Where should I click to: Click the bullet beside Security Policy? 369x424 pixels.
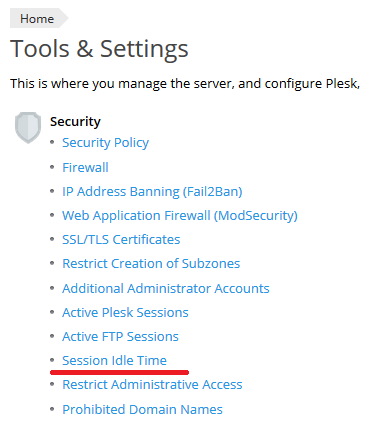click(52, 142)
